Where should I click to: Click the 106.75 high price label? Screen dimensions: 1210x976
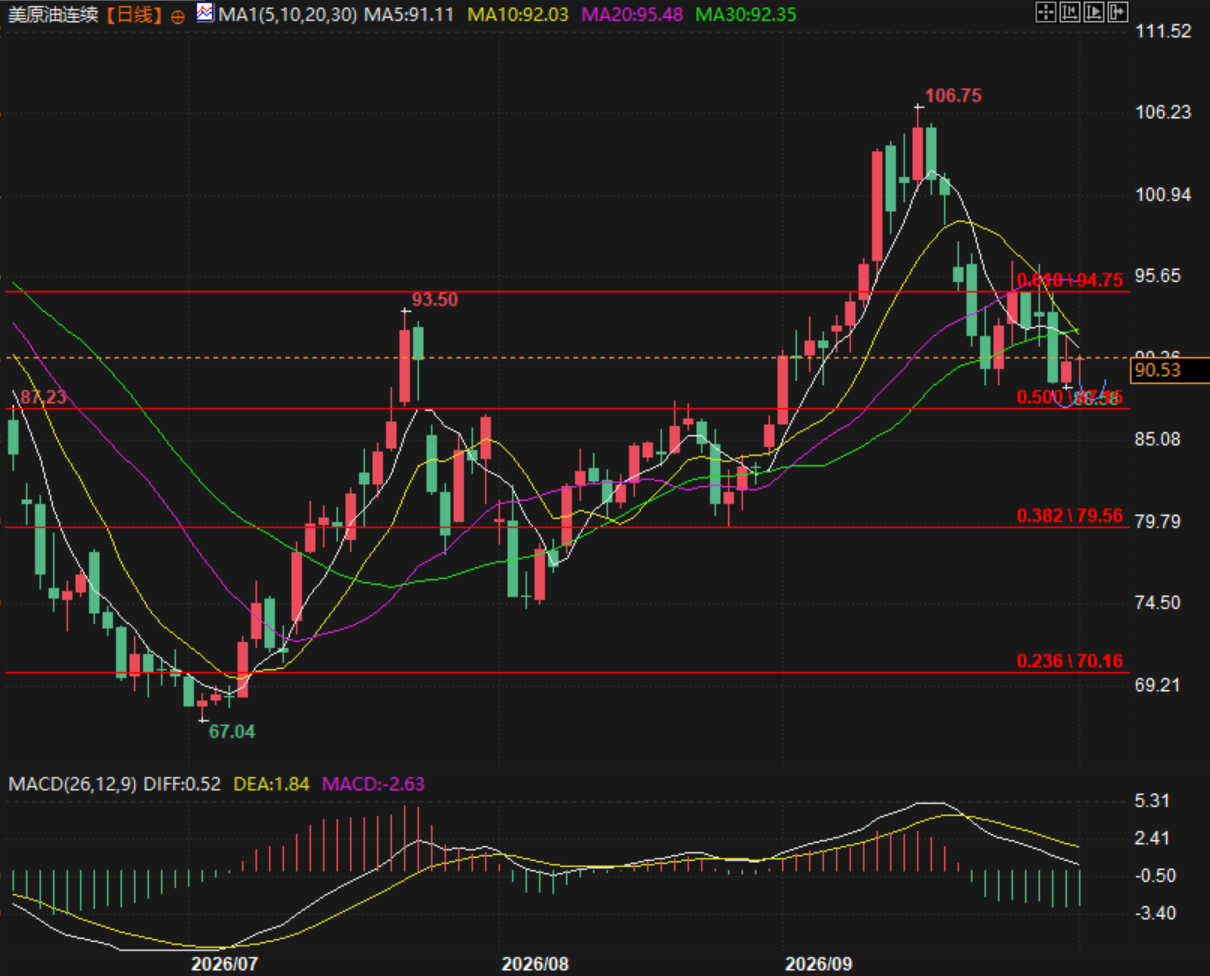[x=953, y=96]
